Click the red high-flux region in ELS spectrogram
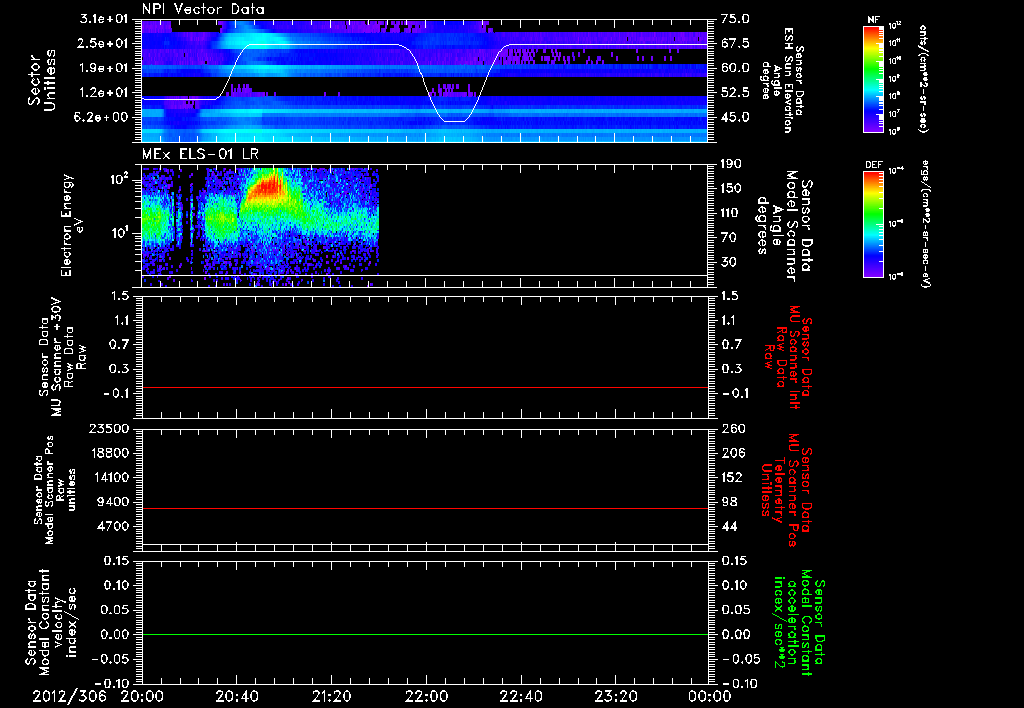The image size is (1024, 708). (266, 187)
